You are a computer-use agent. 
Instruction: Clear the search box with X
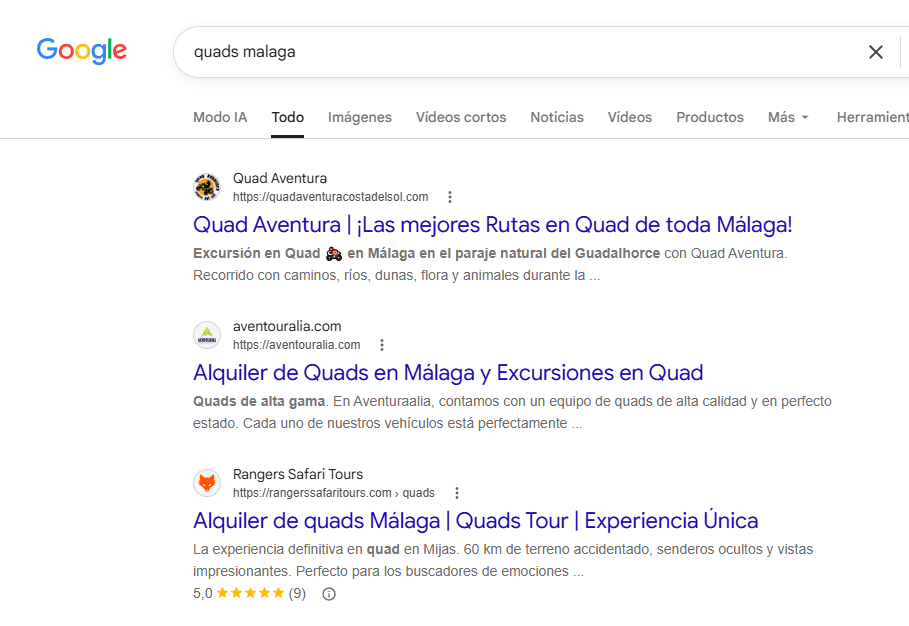[x=875, y=52]
